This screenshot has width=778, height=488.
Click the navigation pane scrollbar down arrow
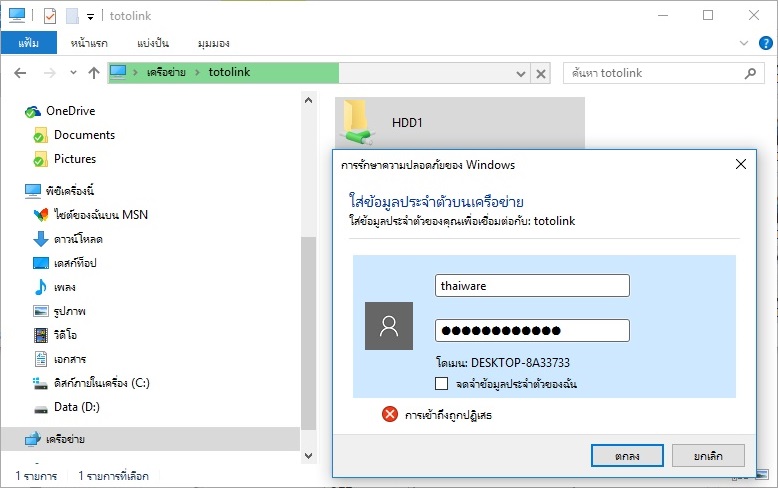click(x=308, y=455)
